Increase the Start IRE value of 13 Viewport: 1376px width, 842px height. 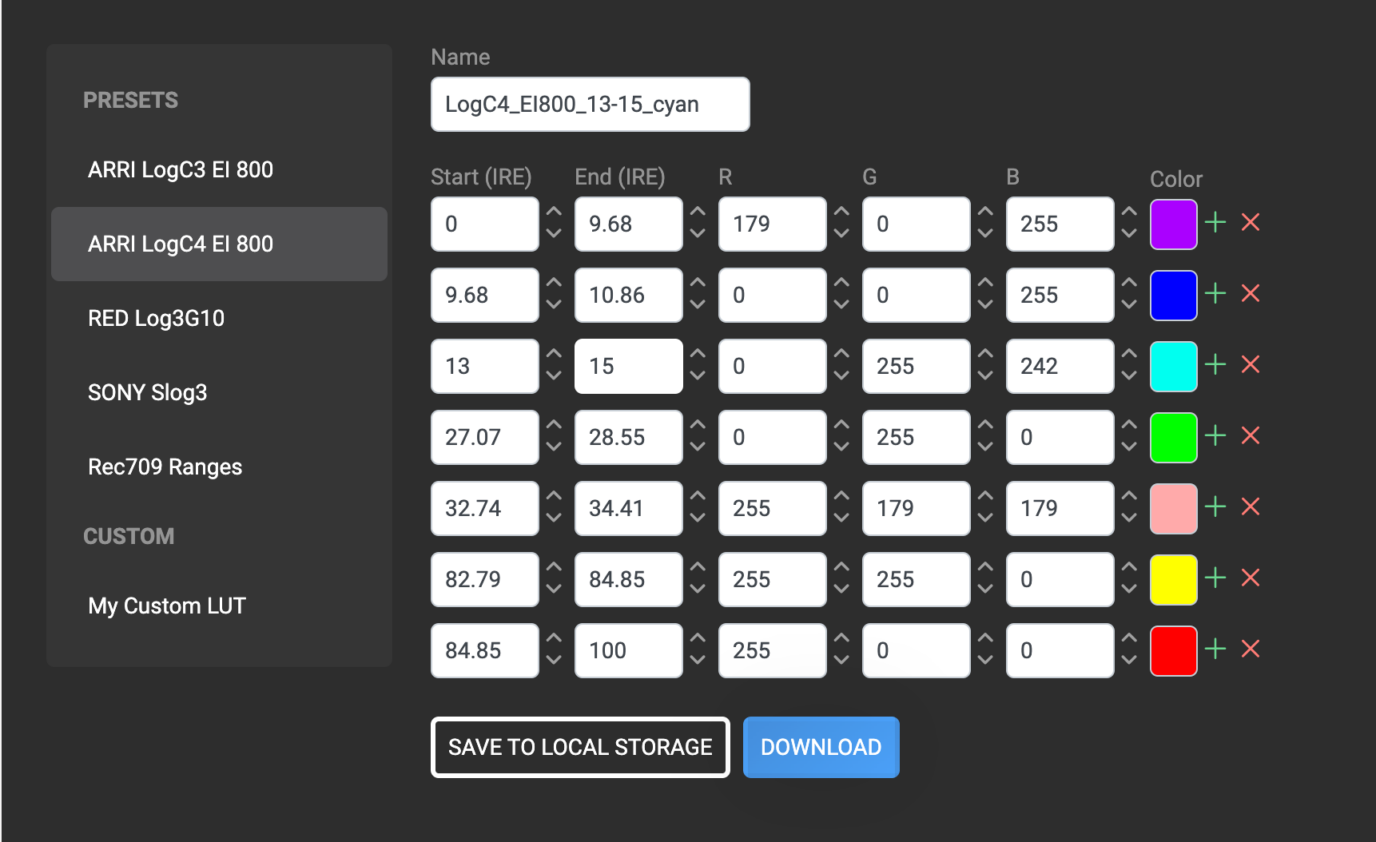click(554, 355)
